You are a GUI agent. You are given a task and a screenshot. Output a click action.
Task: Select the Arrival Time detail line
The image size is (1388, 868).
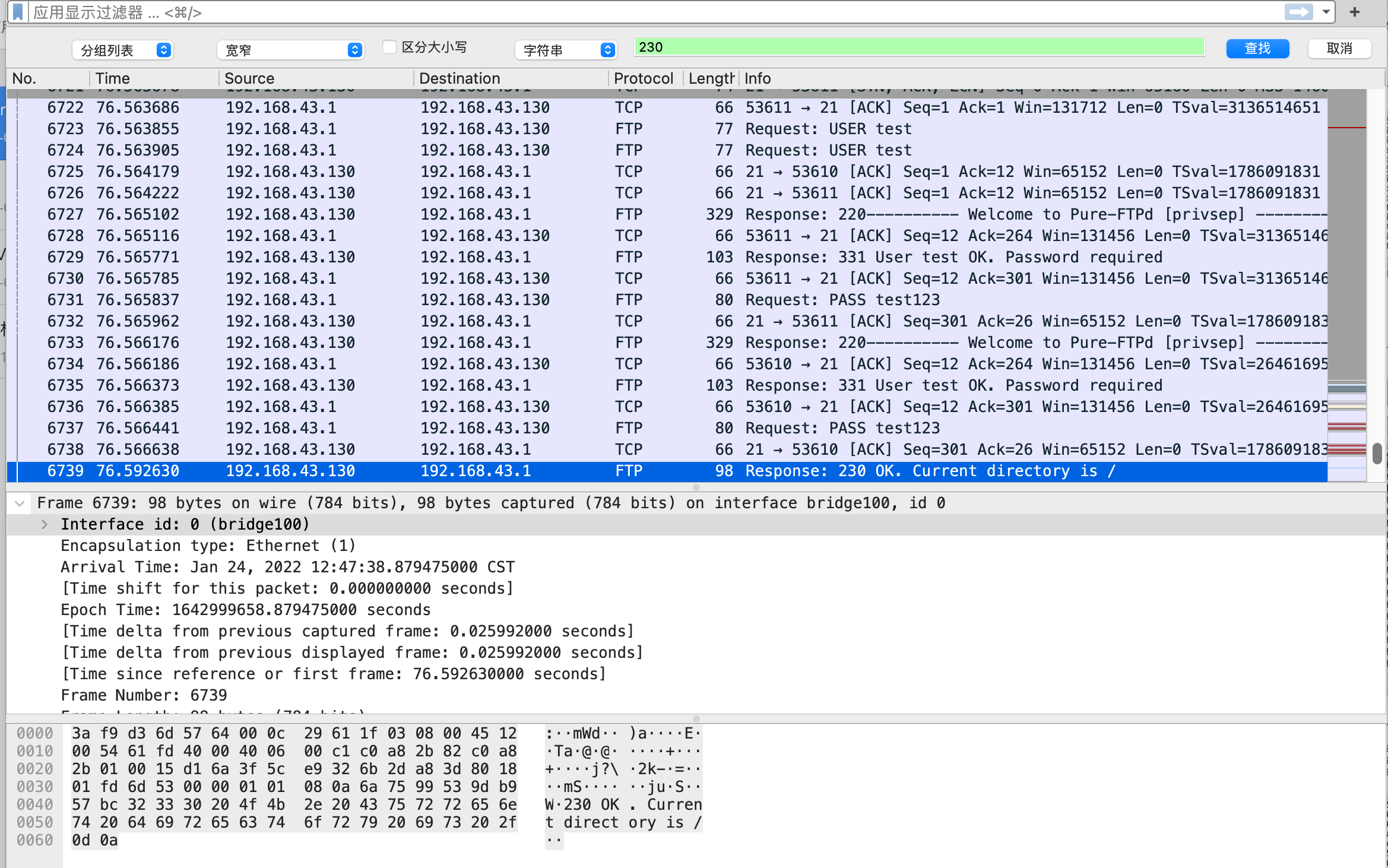(x=287, y=567)
